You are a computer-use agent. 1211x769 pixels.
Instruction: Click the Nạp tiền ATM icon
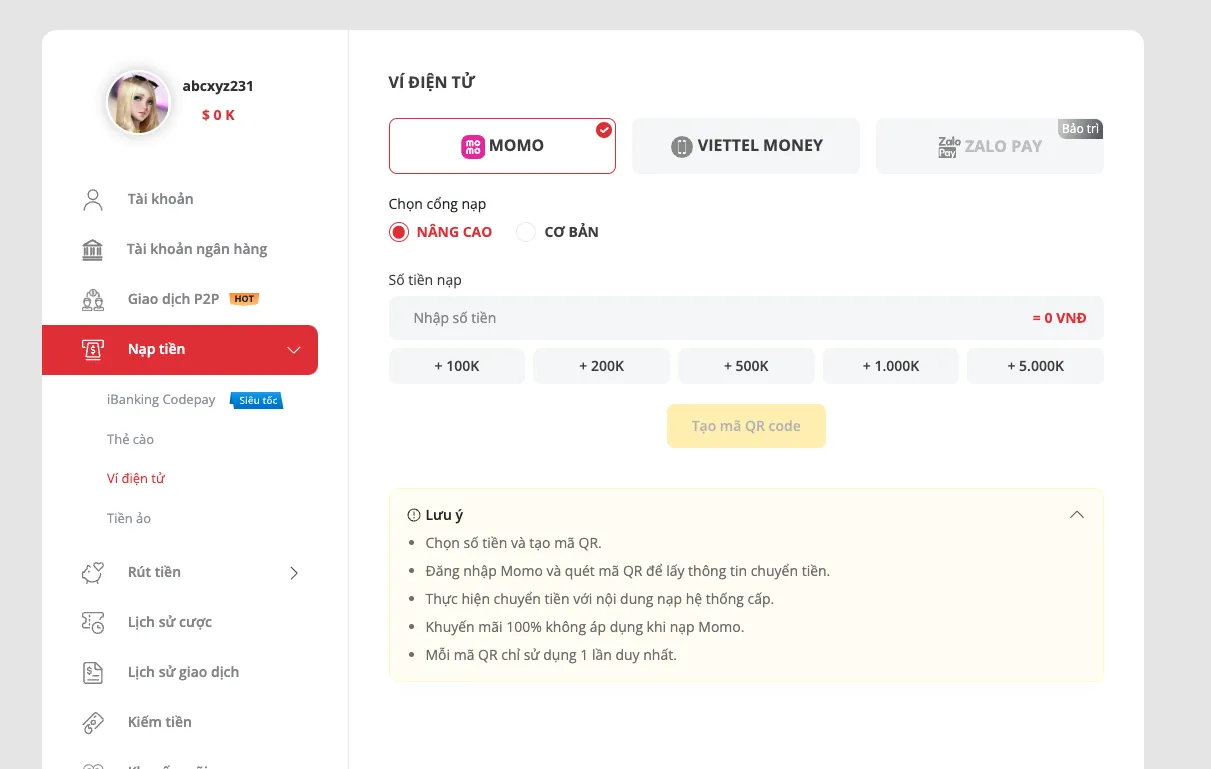tap(93, 349)
